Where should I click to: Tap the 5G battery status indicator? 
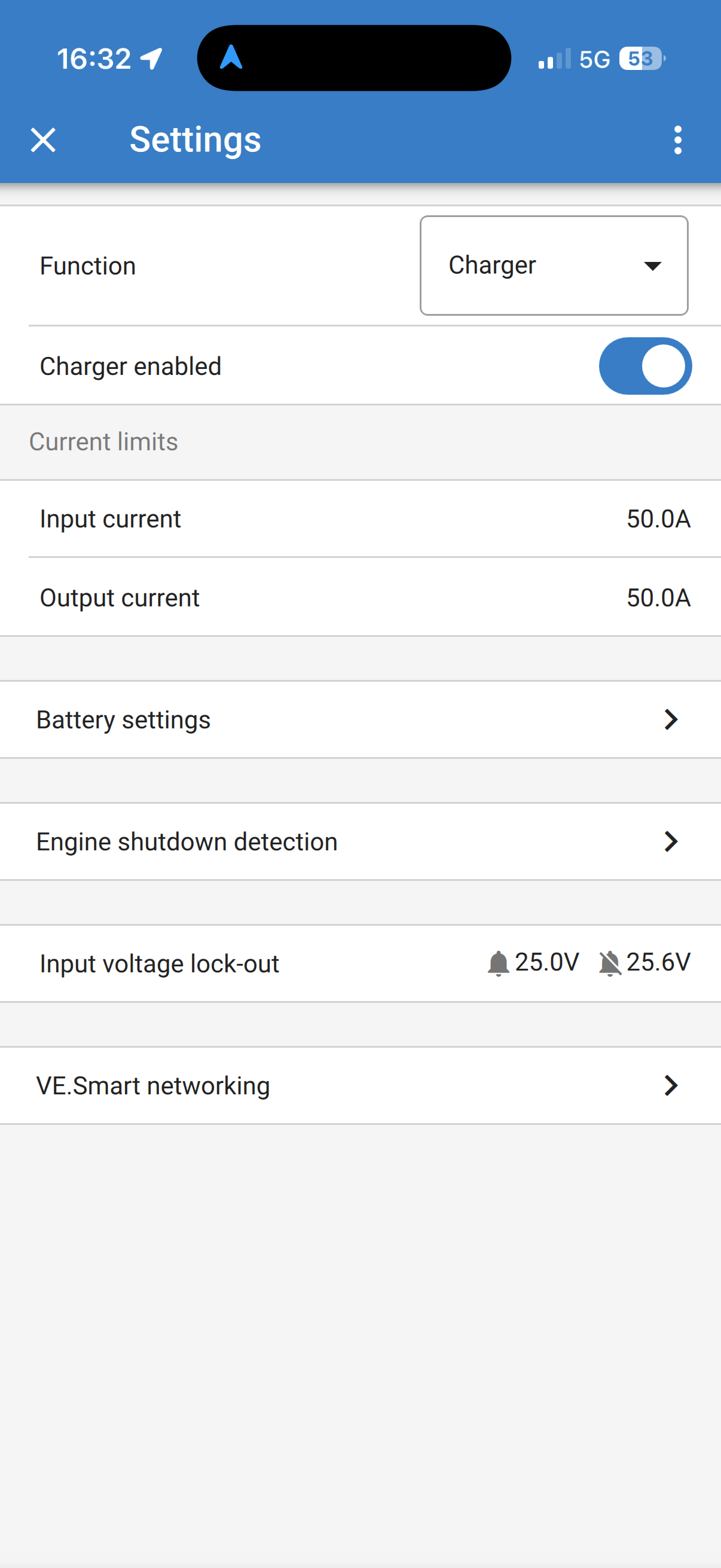(642, 59)
